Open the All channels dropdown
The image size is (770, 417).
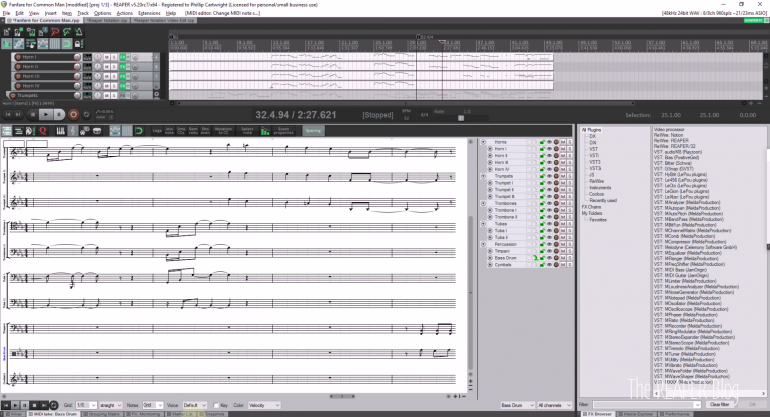click(x=554, y=405)
